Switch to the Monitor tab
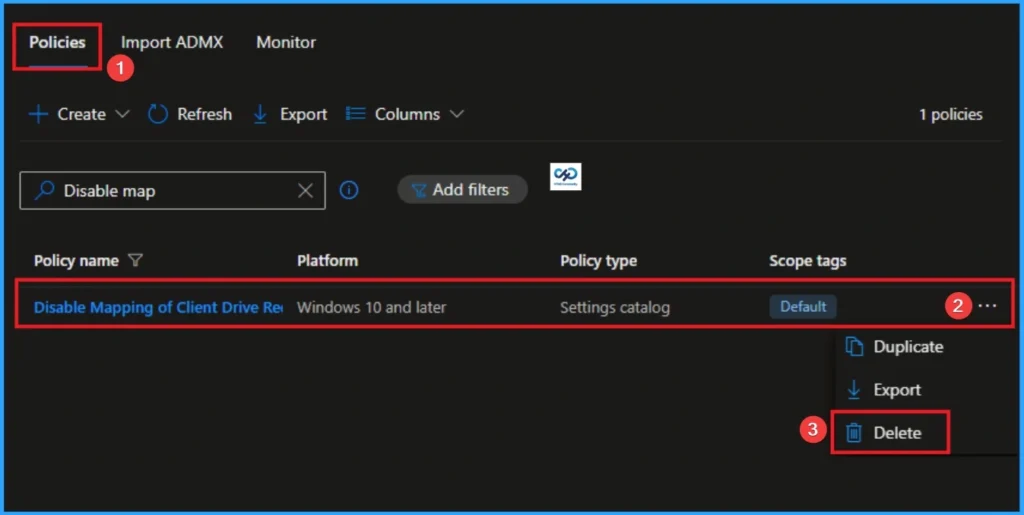The width and height of the screenshot is (1024, 515). [x=286, y=42]
